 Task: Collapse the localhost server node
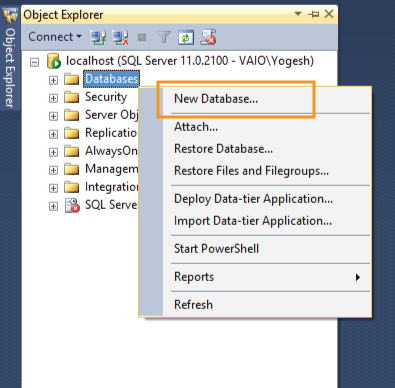coord(34,62)
